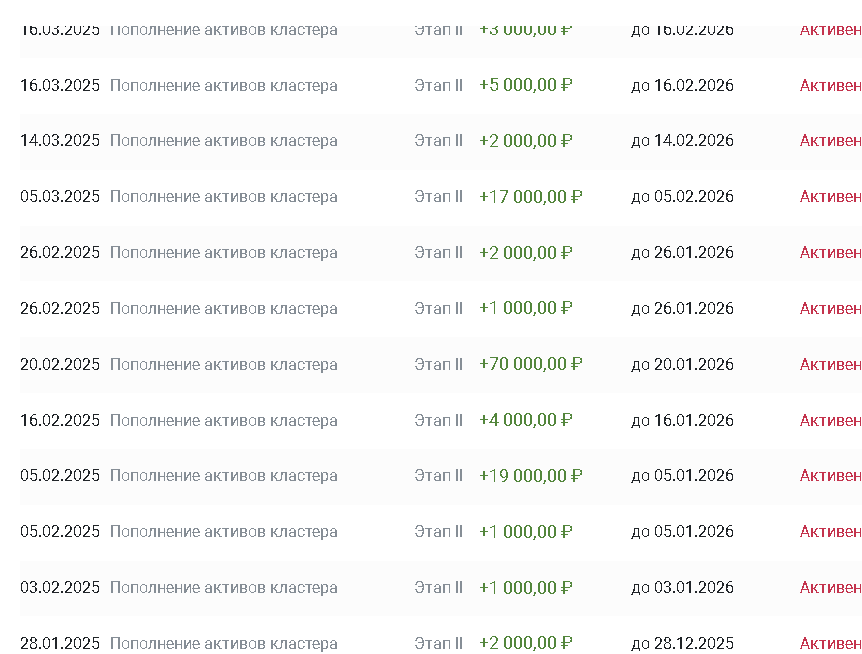Click the +70 000,00 ₽ amount
Viewport: 862px width, 654px height.
point(530,364)
